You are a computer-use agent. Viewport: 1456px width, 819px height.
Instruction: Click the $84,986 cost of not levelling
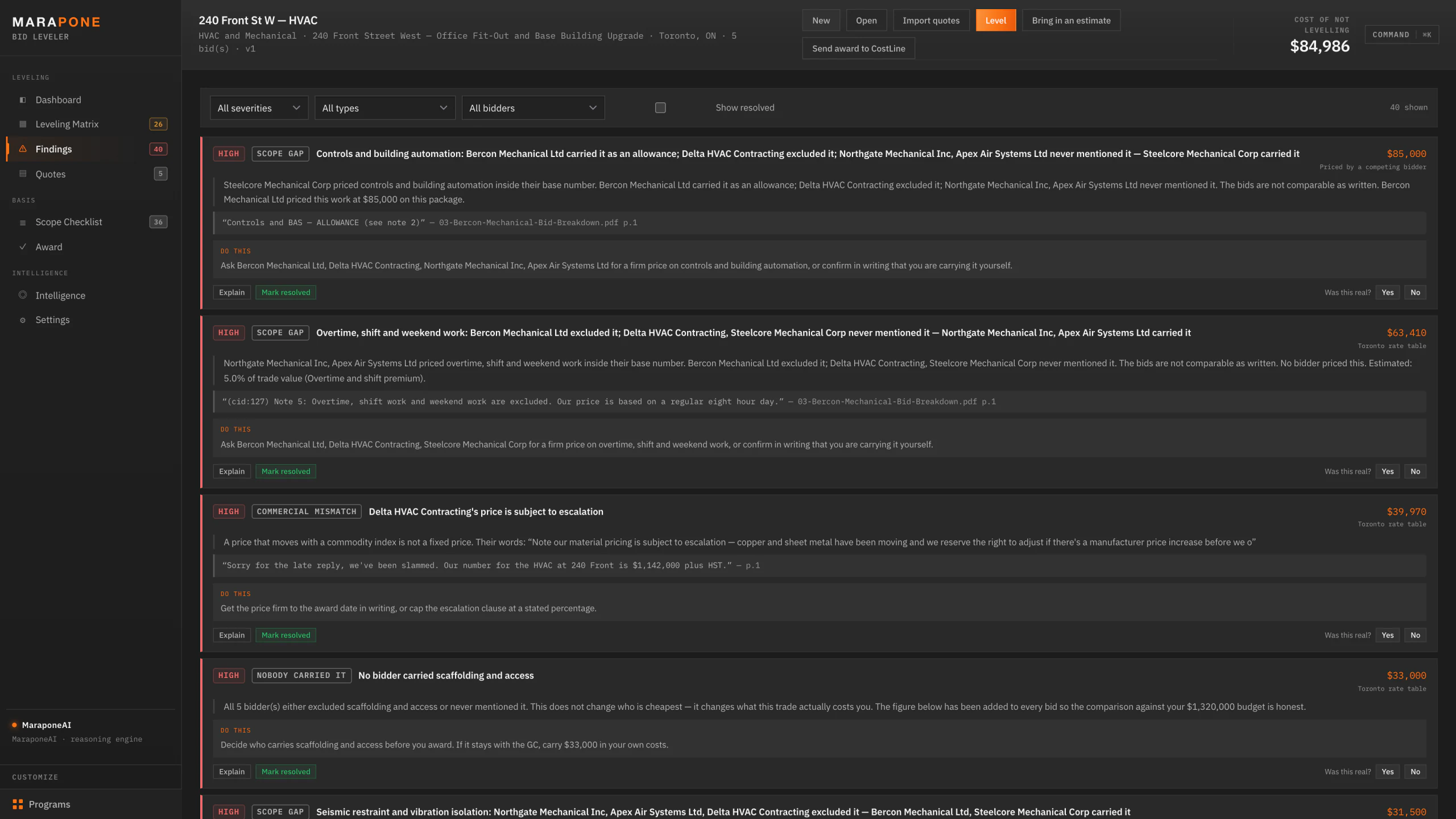point(1319,47)
